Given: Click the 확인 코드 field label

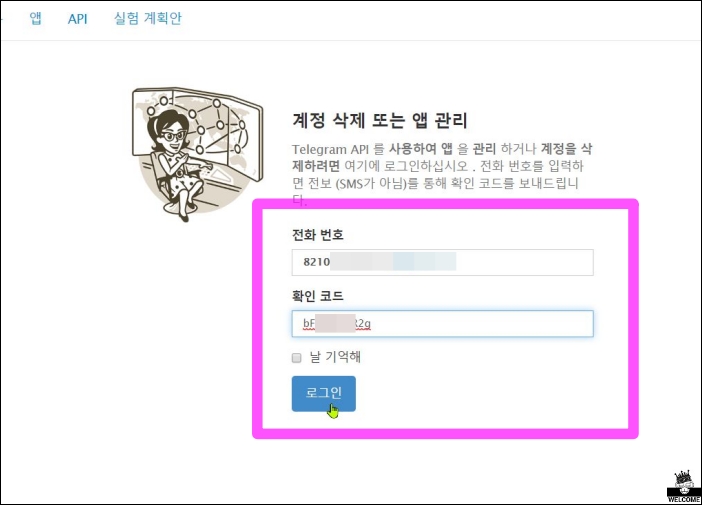Looking at the screenshot, I should 317,295.
